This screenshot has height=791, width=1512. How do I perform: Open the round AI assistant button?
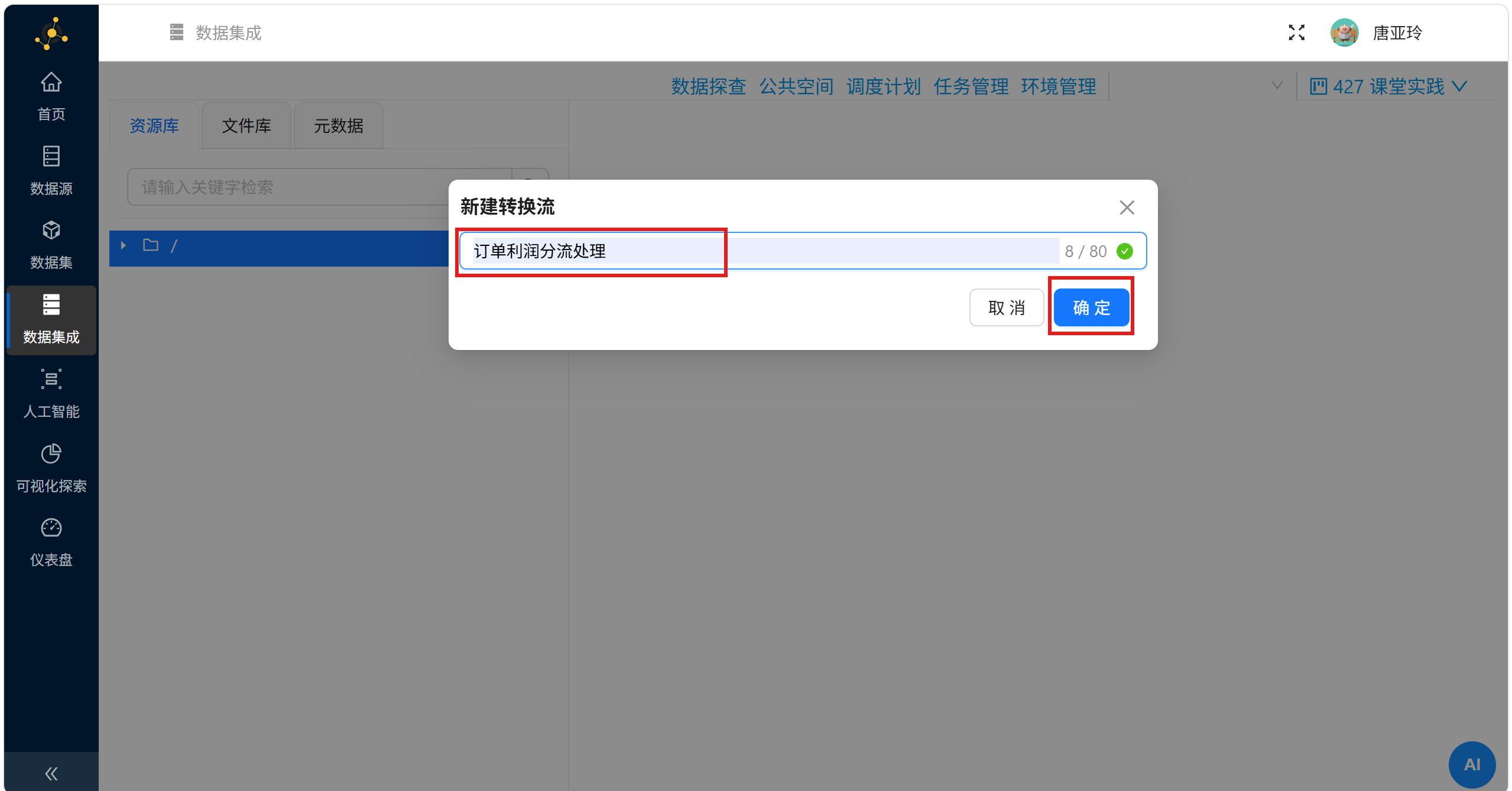coord(1471,764)
